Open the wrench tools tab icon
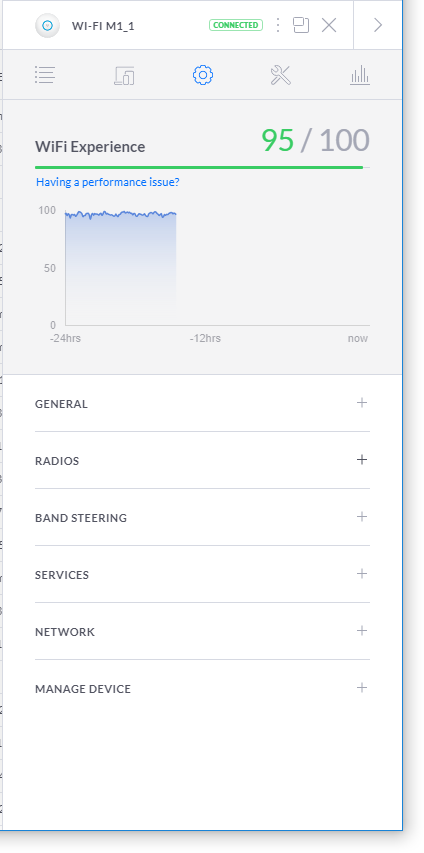 coord(281,75)
